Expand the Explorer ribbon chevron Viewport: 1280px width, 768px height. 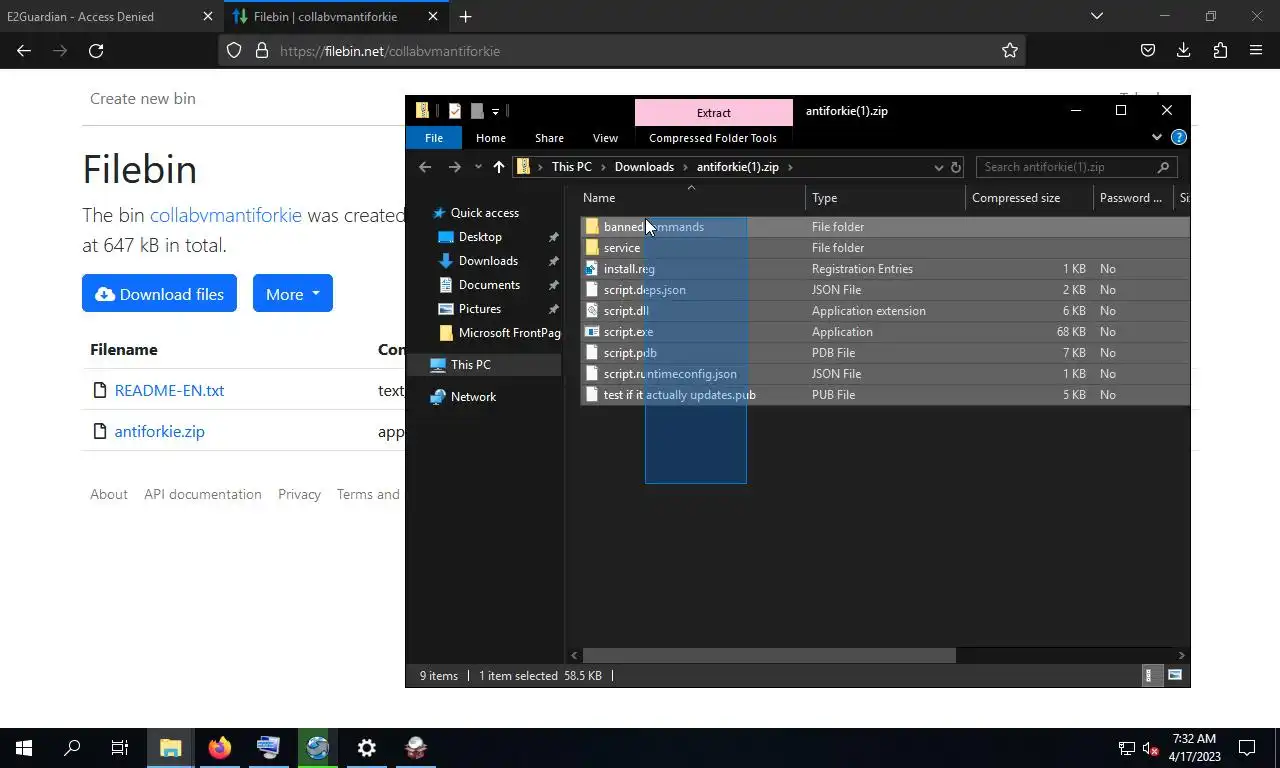pos(1157,137)
